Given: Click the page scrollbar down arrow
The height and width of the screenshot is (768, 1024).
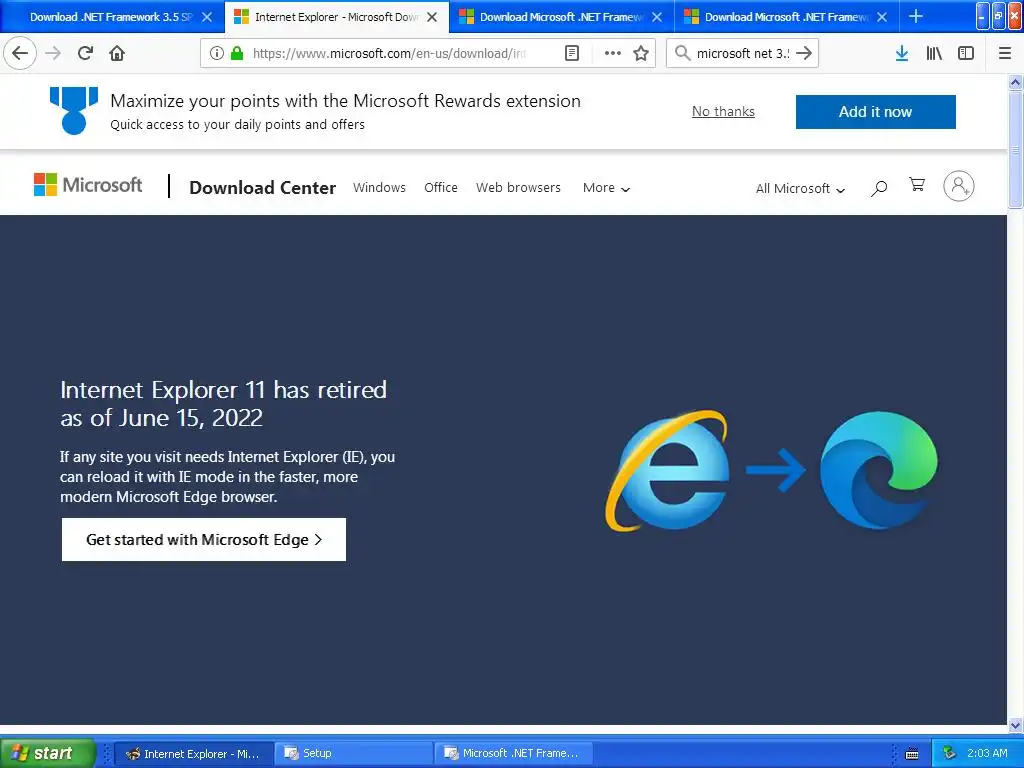Looking at the screenshot, I should 1015,725.
